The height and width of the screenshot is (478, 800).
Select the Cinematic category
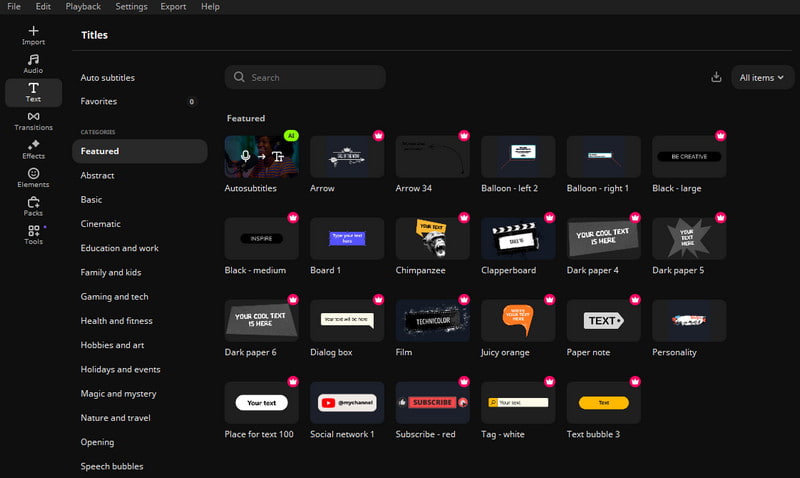(x=100, y=224)
